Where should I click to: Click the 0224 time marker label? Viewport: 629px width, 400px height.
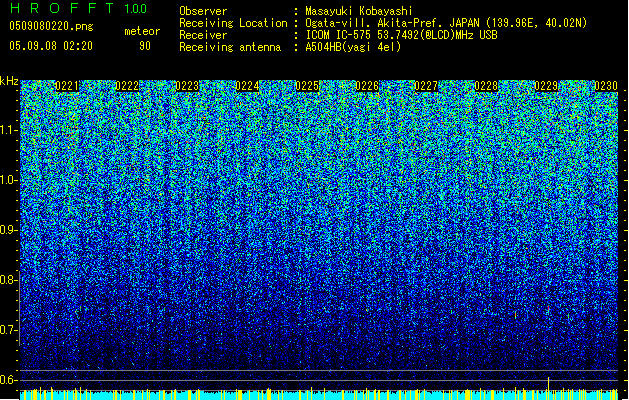247,86
